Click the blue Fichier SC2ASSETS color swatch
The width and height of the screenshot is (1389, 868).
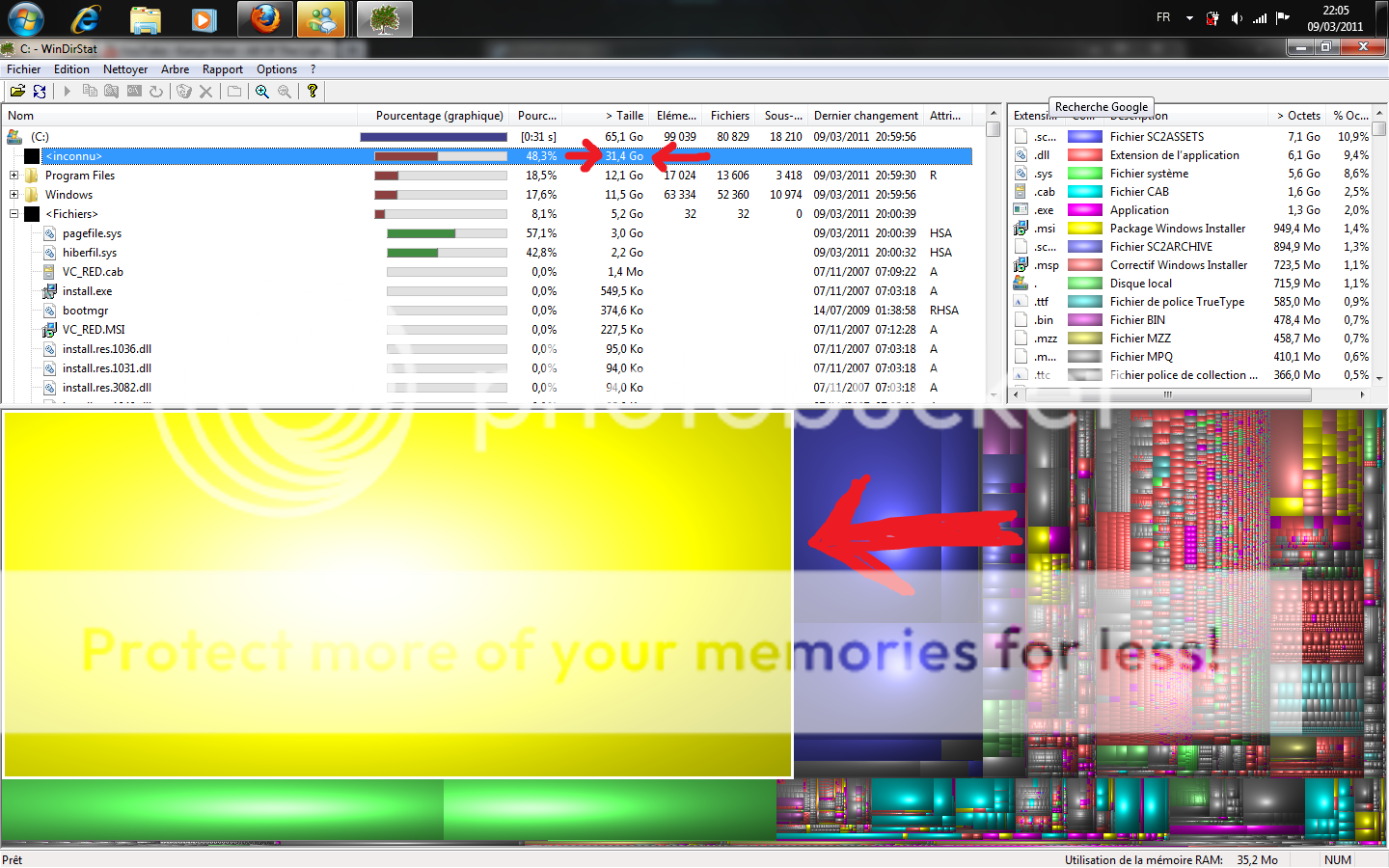(x=1084, y=137)
